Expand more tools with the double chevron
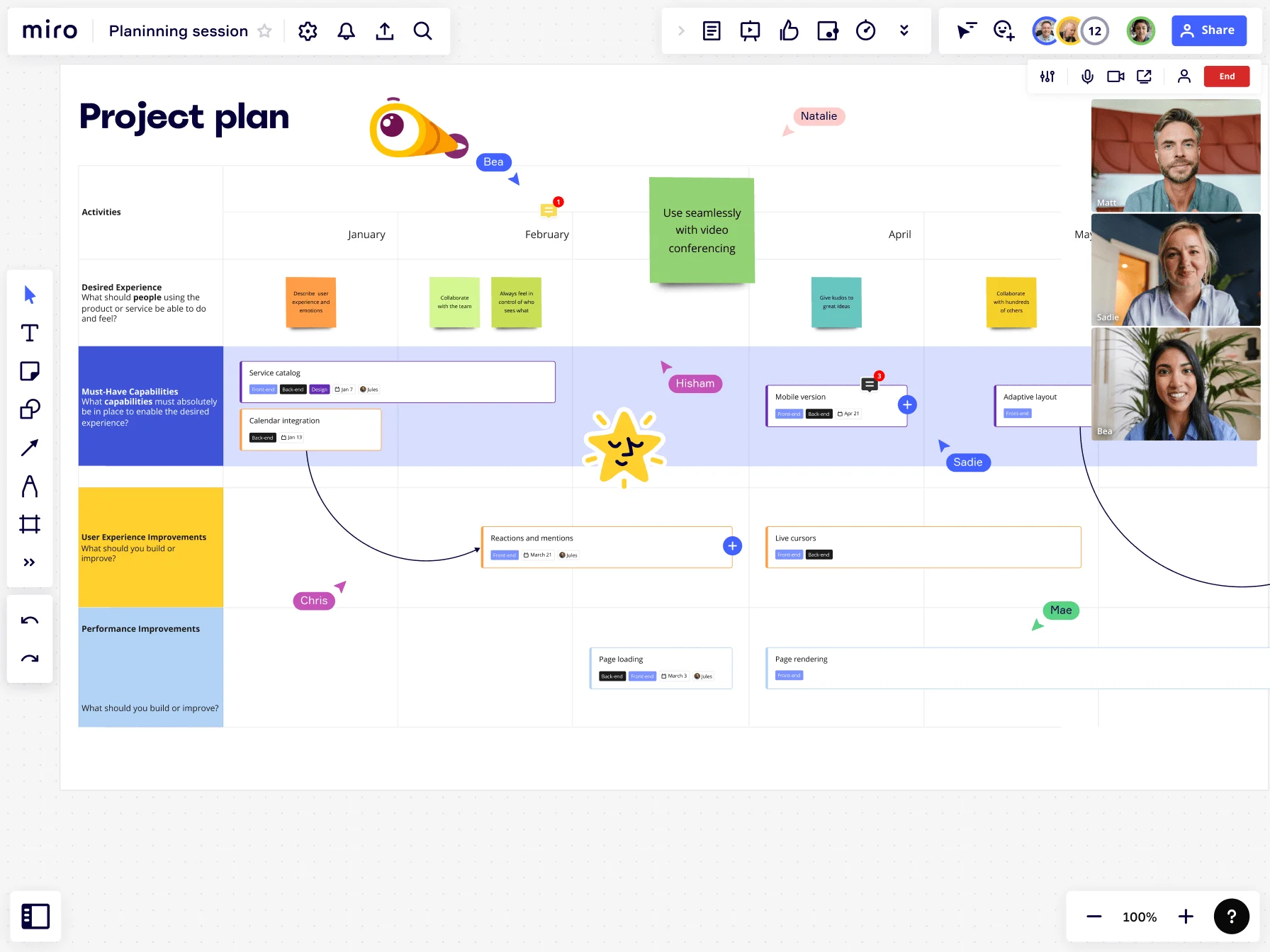The height and width of the screenshot is (952, 1270). (x=30, y=562)
